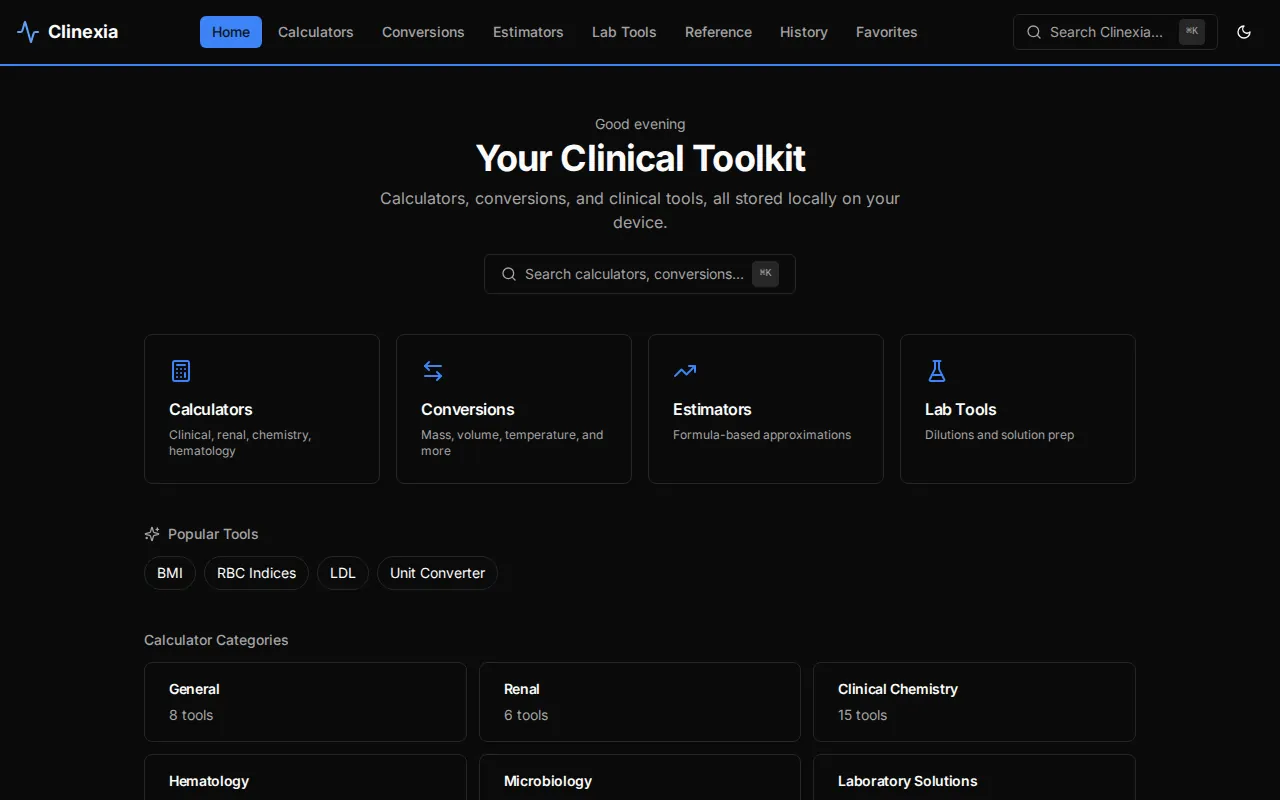Click the calculator icon in the Calculators card

[x=181, y=371]
